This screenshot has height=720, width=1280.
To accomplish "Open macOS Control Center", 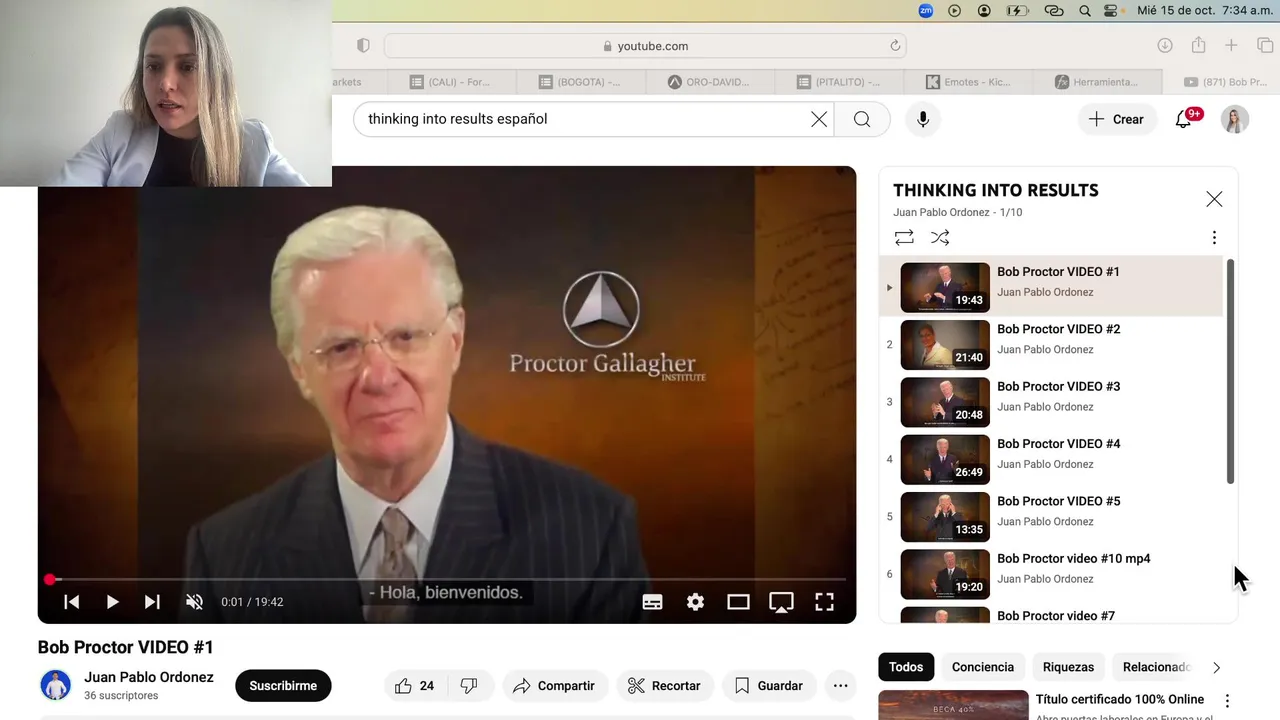I will tap(1112, 10).
